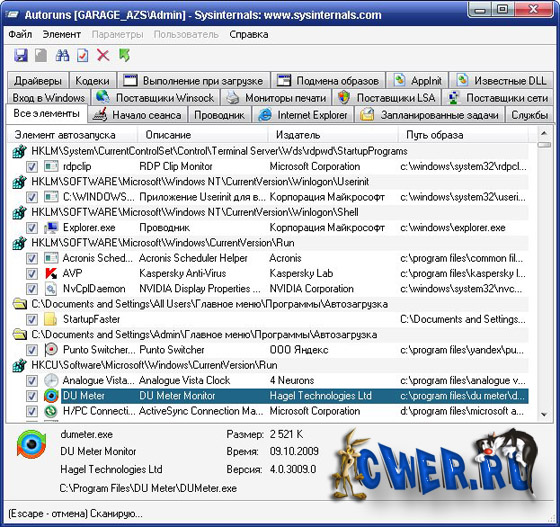Viewport: 560px width, 527px height.
Task: Open the Файл menu
Action: click(x=20, y=34)
